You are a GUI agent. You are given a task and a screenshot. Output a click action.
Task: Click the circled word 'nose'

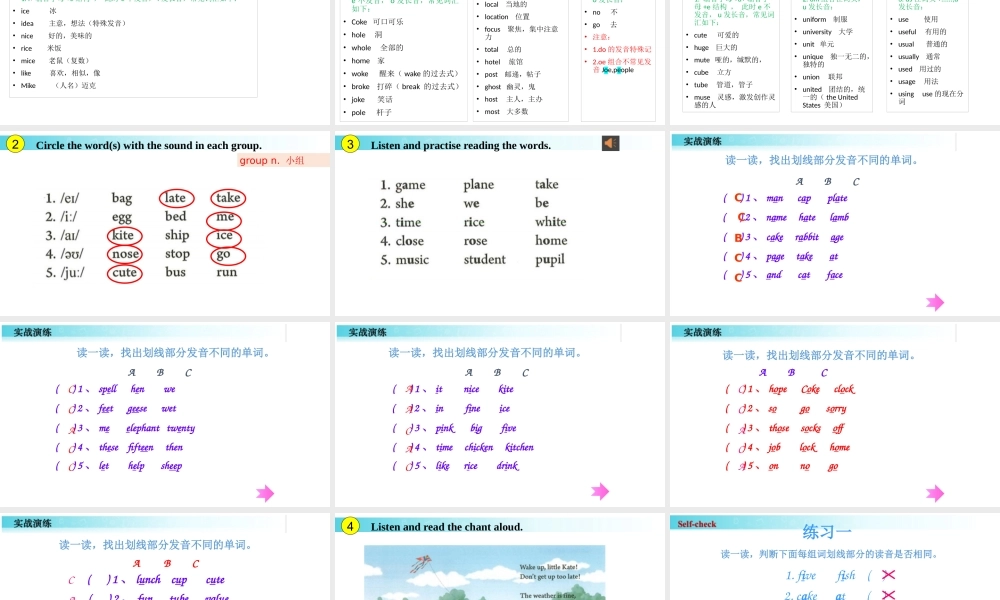tap(125, 254)
